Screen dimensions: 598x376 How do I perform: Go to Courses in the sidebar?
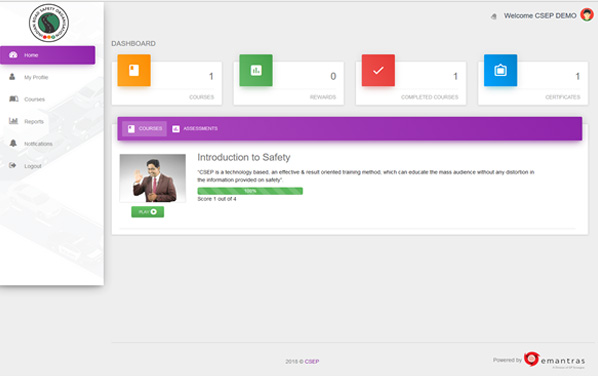pyautogui.click(x=34, y=100)
